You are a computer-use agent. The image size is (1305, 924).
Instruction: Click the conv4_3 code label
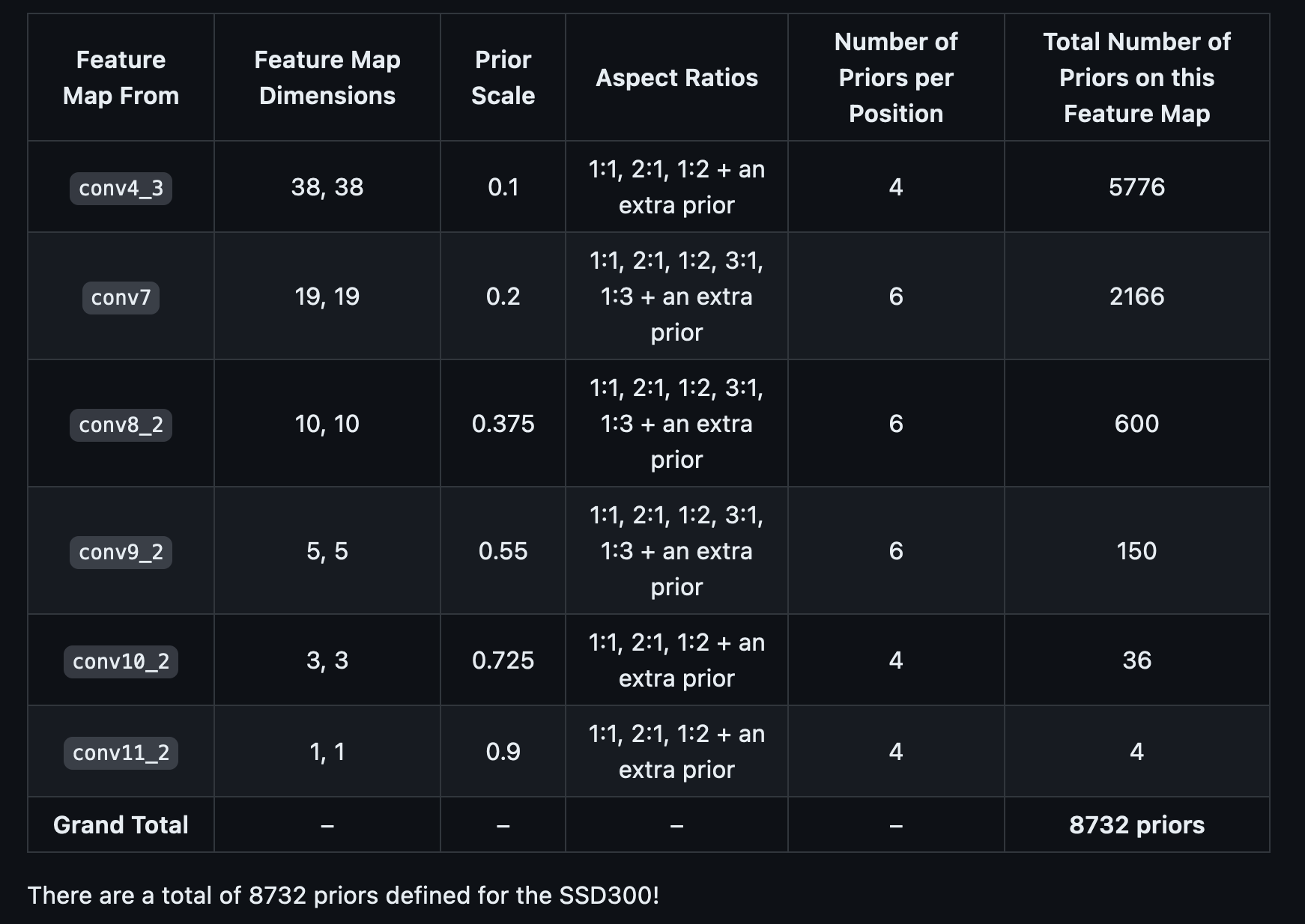point(121,188)
